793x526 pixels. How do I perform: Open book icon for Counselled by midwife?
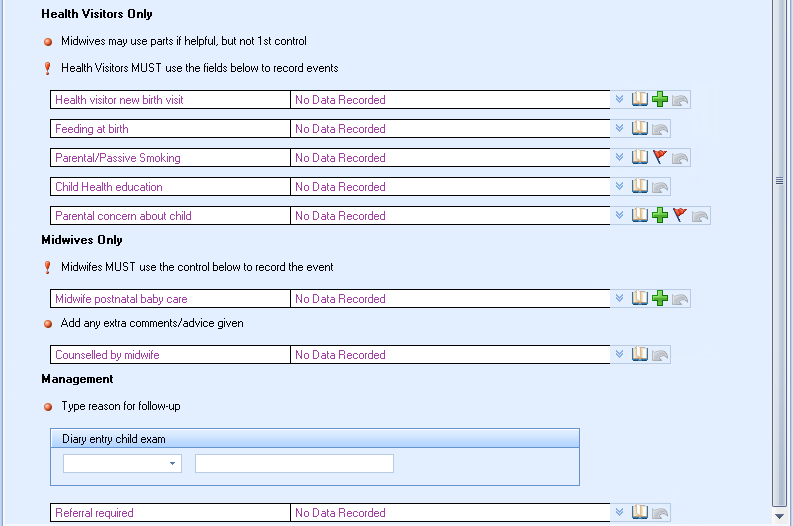(x=640, y=354)
